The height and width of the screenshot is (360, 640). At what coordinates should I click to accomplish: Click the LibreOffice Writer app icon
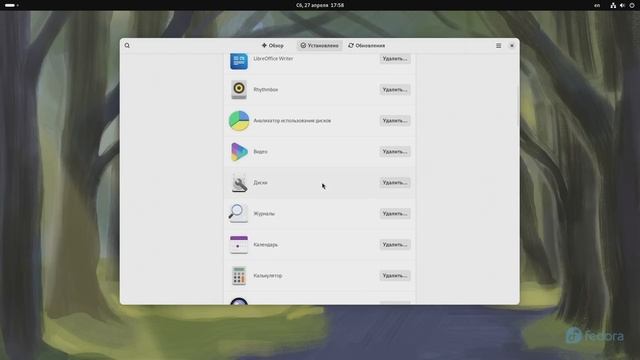[239, 60]
